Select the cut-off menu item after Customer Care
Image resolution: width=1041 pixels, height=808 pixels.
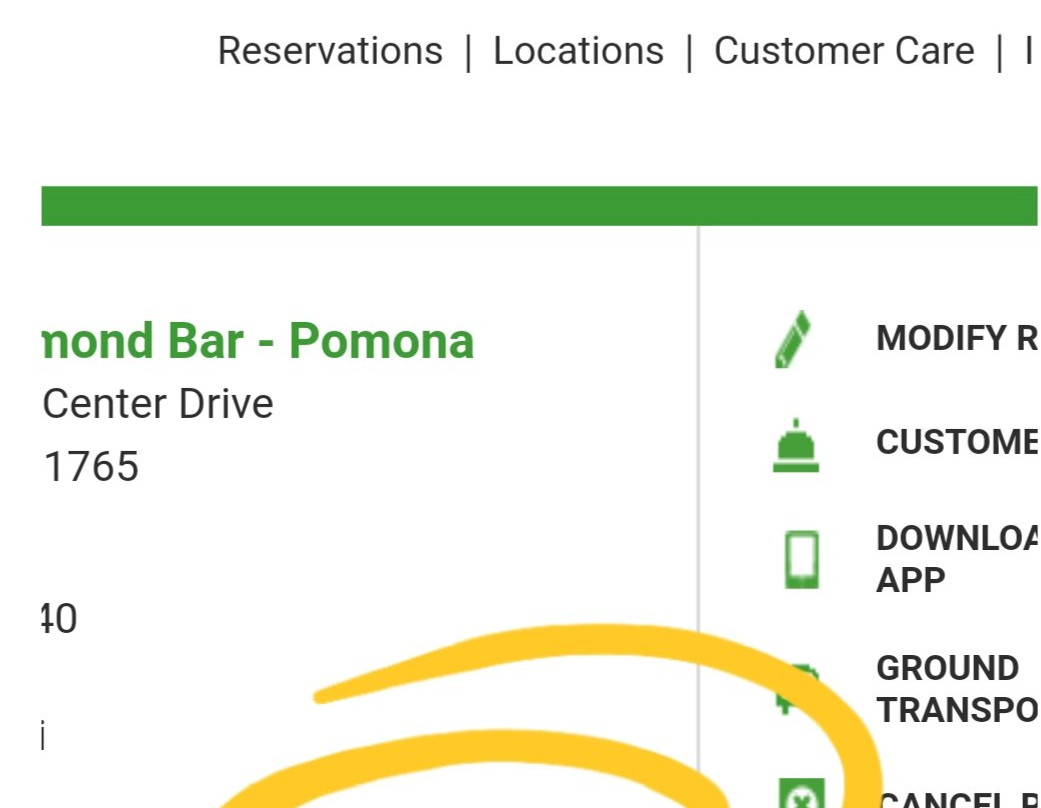coord(1028,51)
